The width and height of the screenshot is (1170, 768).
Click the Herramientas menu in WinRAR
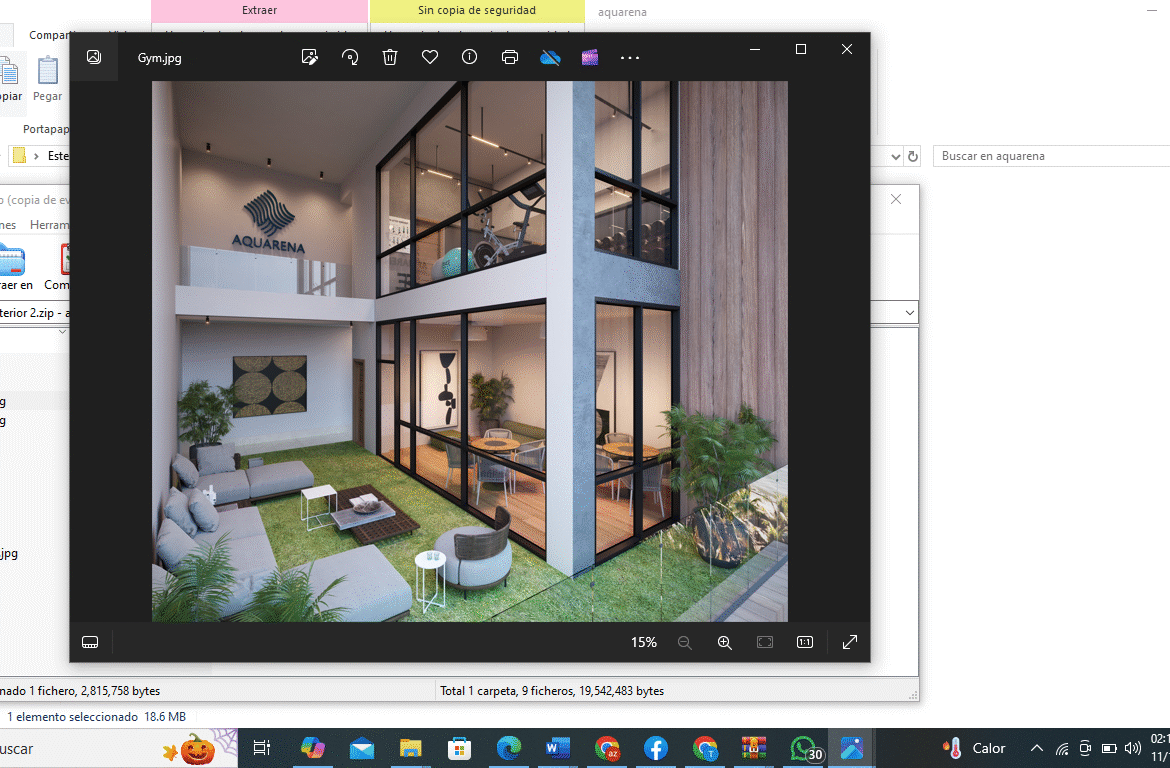coord(49,225)
